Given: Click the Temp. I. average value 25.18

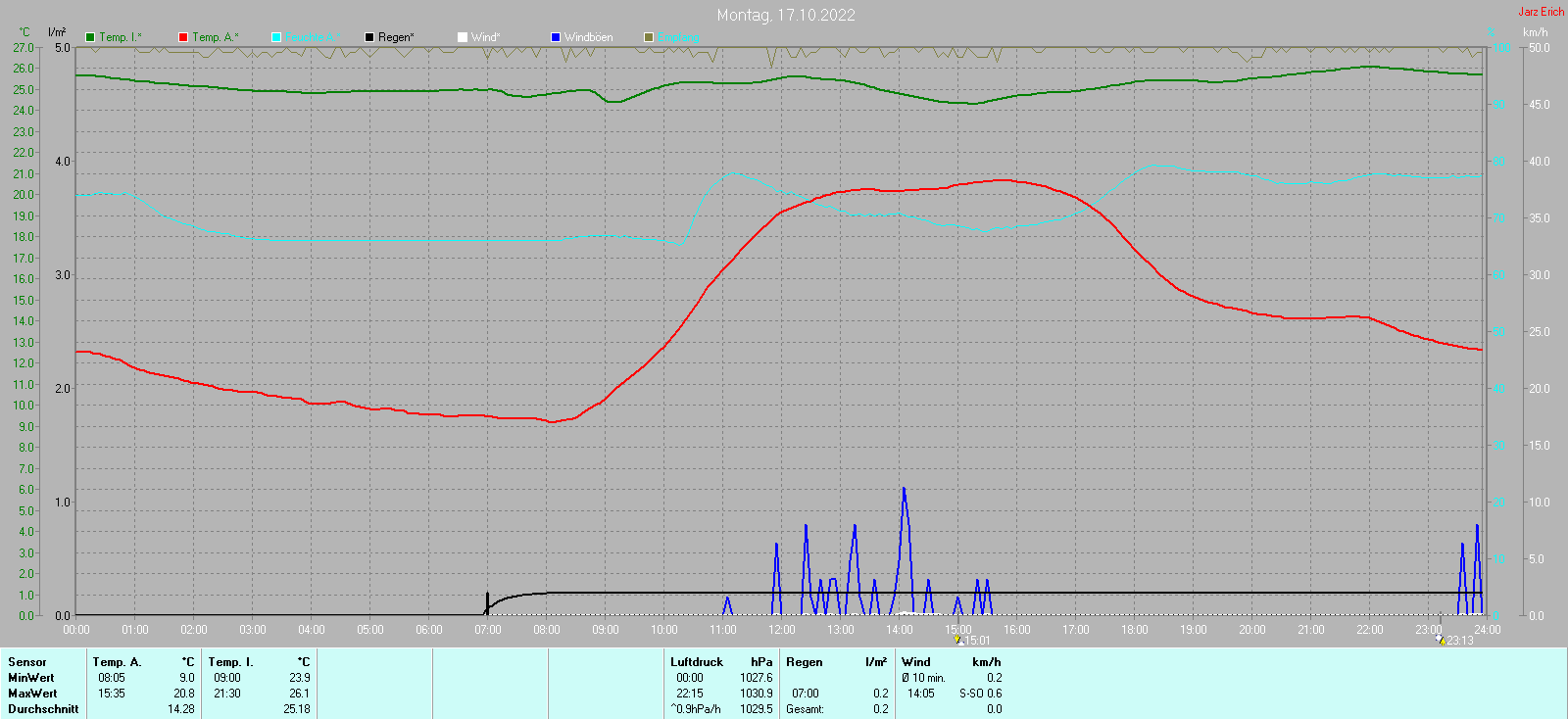Looking at the screenshot, I should click(x=297, y=709).
